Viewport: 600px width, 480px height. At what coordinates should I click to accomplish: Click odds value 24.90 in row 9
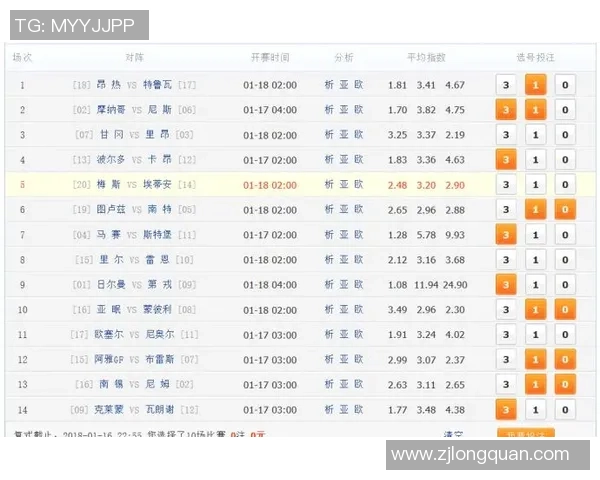point(455,285)
